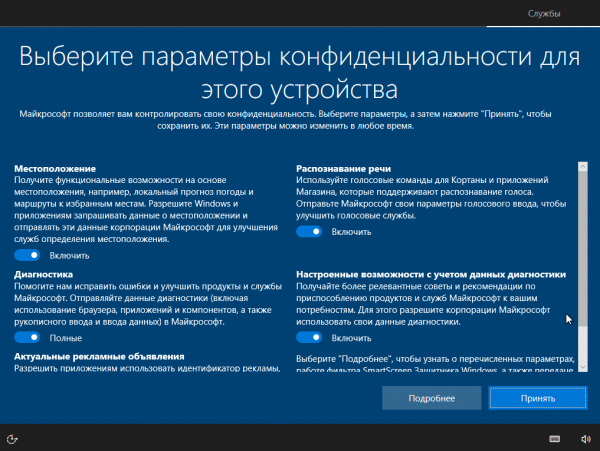Click the Местоположение heading
This screenshot has height=451, width=600.
55,169
